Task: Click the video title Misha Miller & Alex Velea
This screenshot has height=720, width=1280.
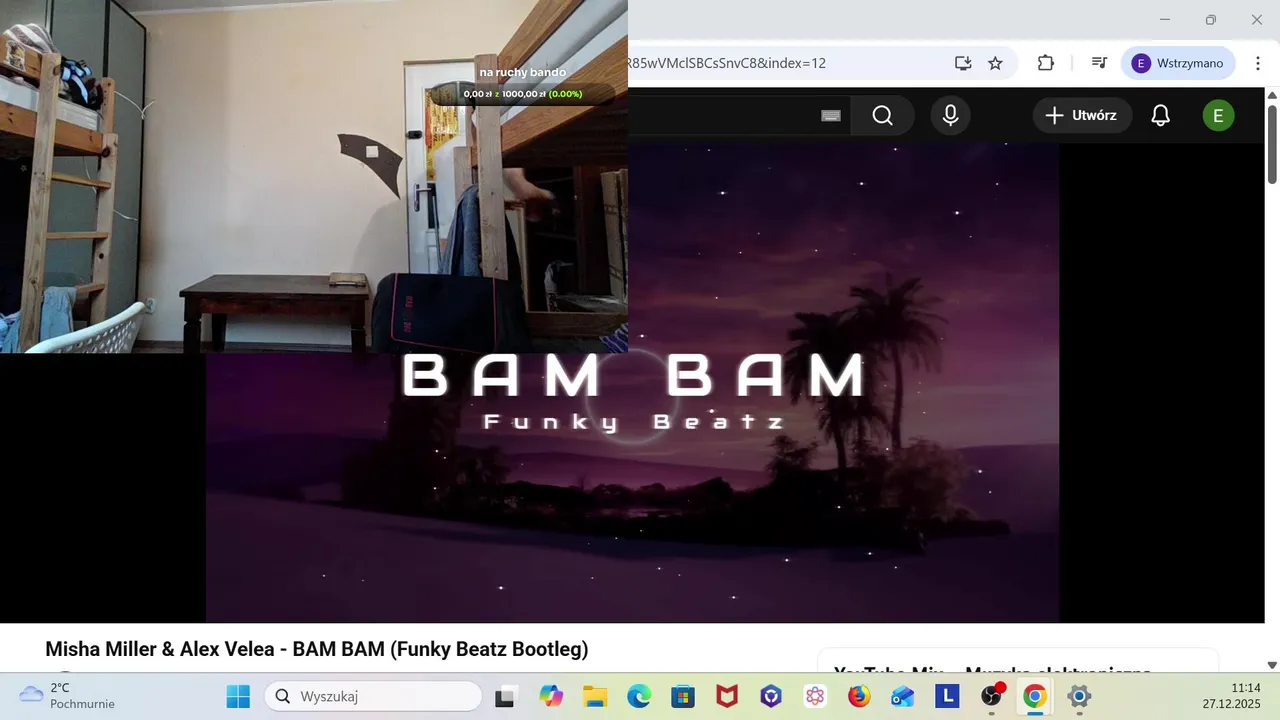Action: tap(317, 649)
